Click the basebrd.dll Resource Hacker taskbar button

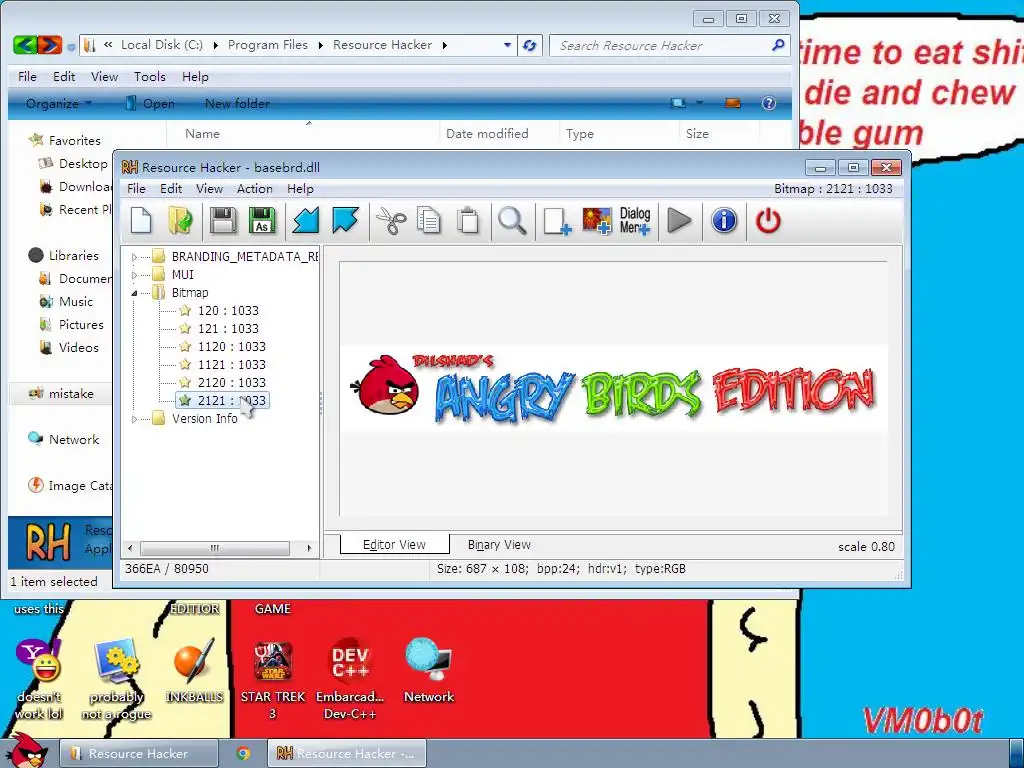[x=347, y=754]
